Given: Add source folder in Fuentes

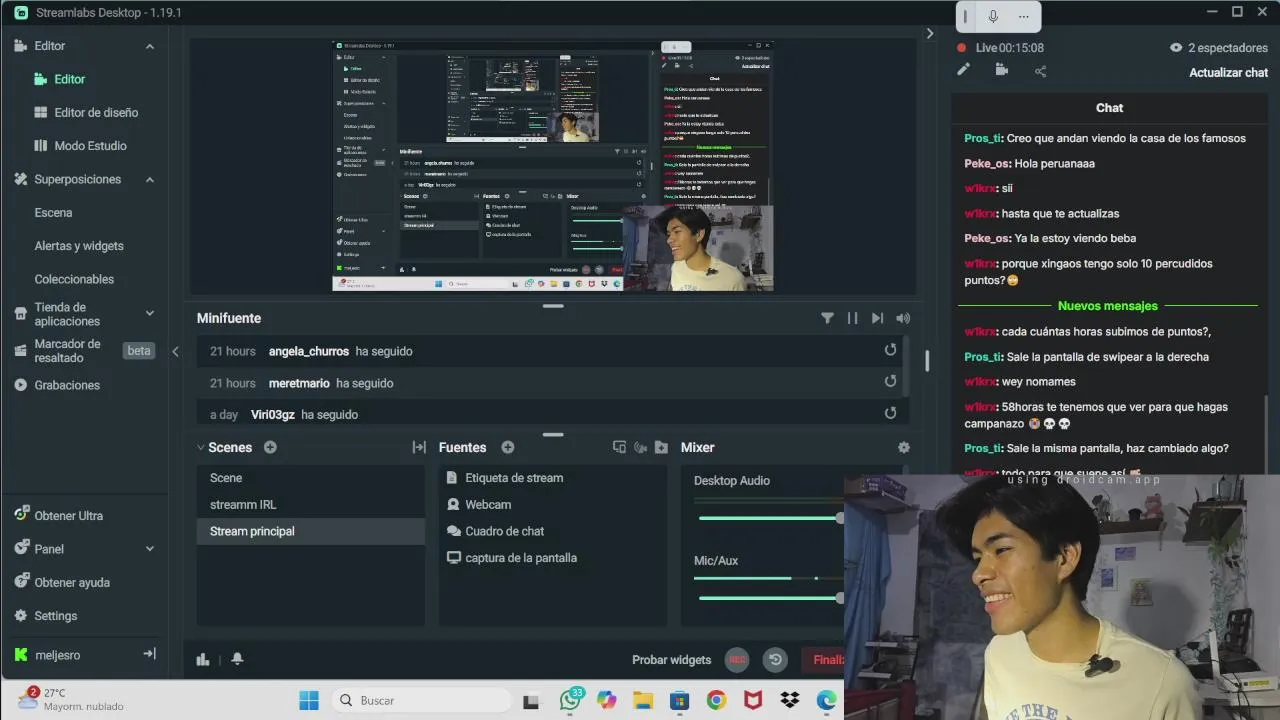Looking at the screenshot, I should (661, 447).
